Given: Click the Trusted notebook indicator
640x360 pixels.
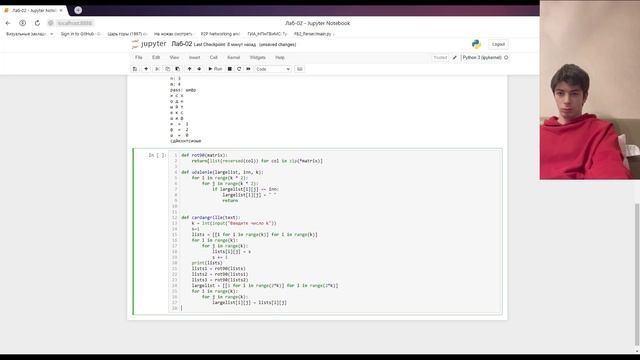Looking at the screenshot, I should (440, 58).
